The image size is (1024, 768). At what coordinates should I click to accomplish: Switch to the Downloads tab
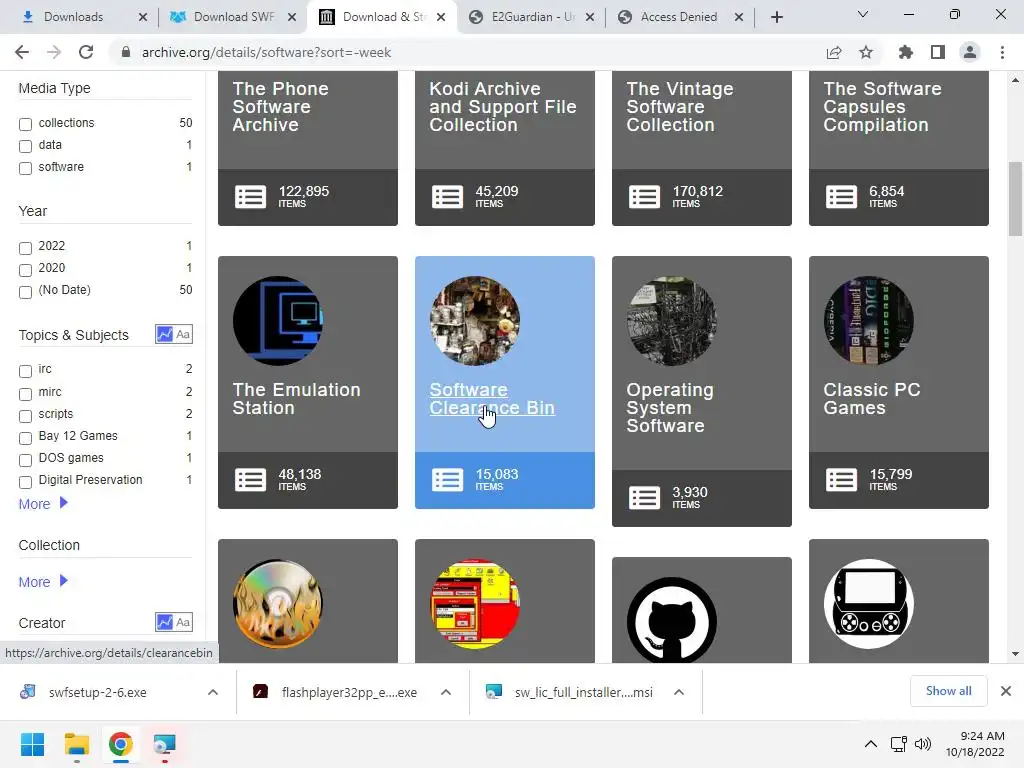point(73,17)
